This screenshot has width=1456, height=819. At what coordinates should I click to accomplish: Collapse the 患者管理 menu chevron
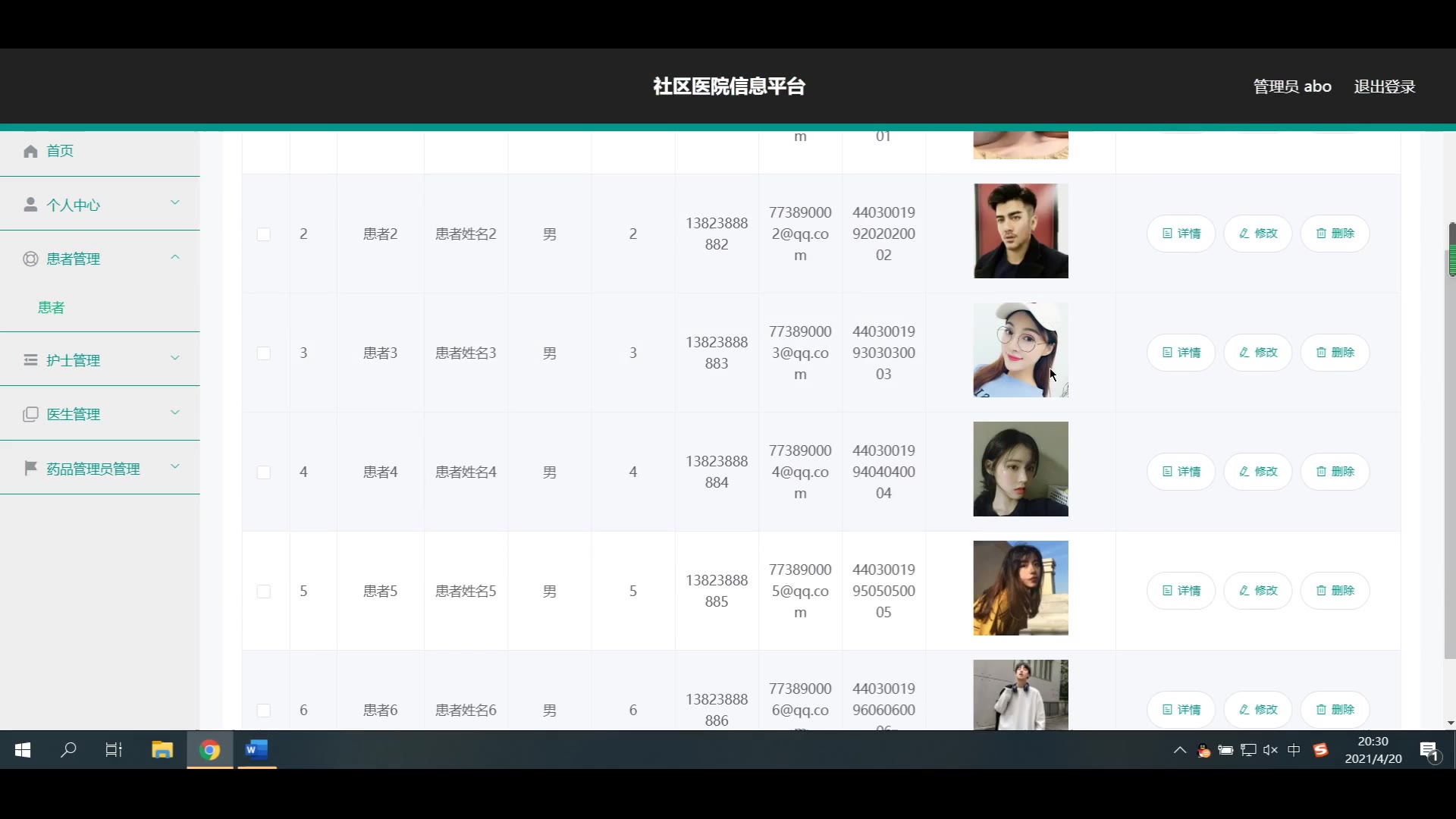pyautogui.click(x=175, y=258)
